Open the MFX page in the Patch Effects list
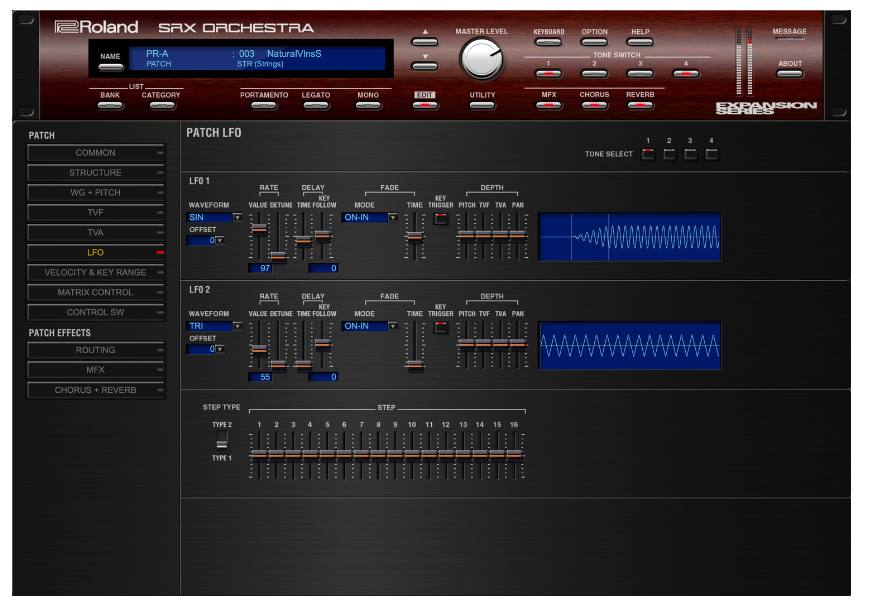This screenshot has height=609, width=870. pyautogui.click(x=95, y=370)
